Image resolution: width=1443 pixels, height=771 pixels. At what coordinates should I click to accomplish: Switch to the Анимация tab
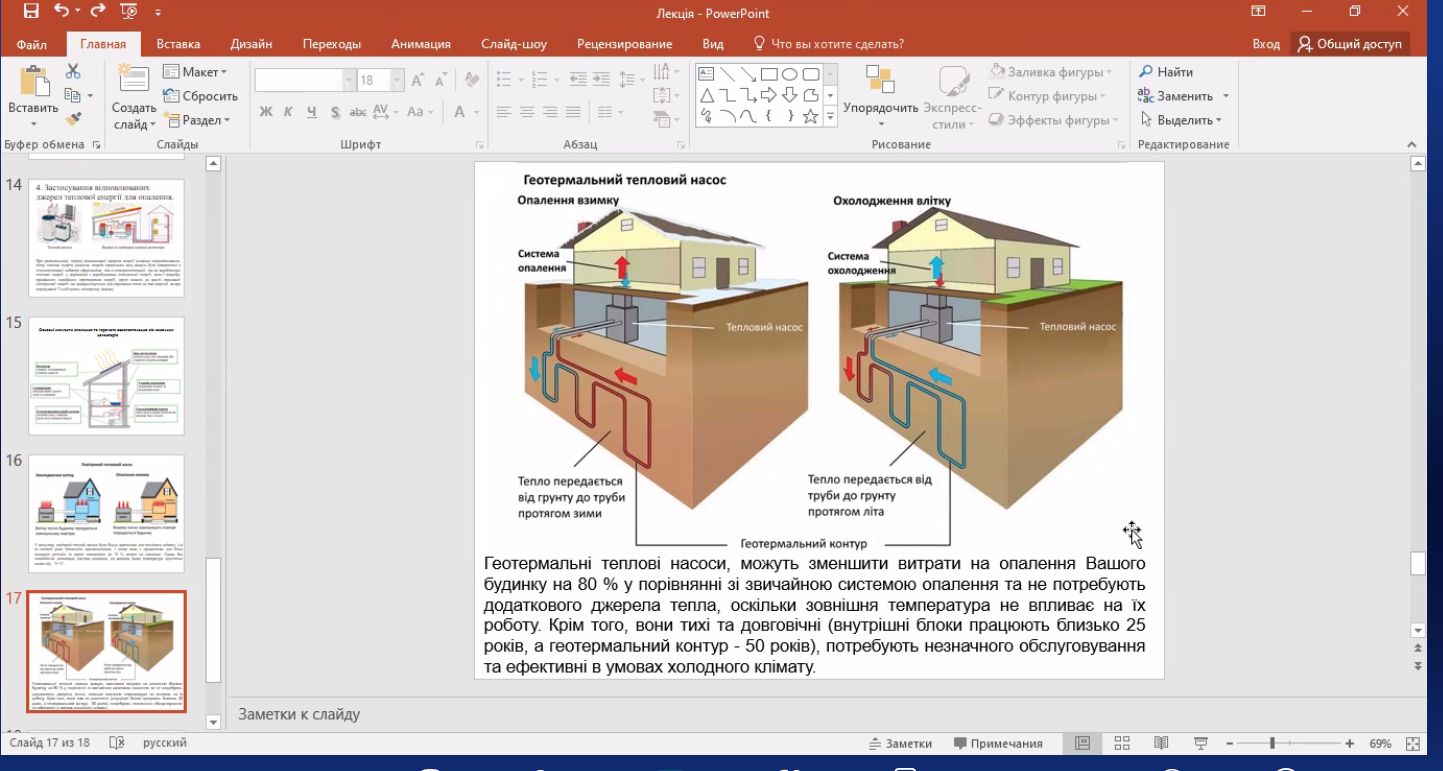coord(420,44)
